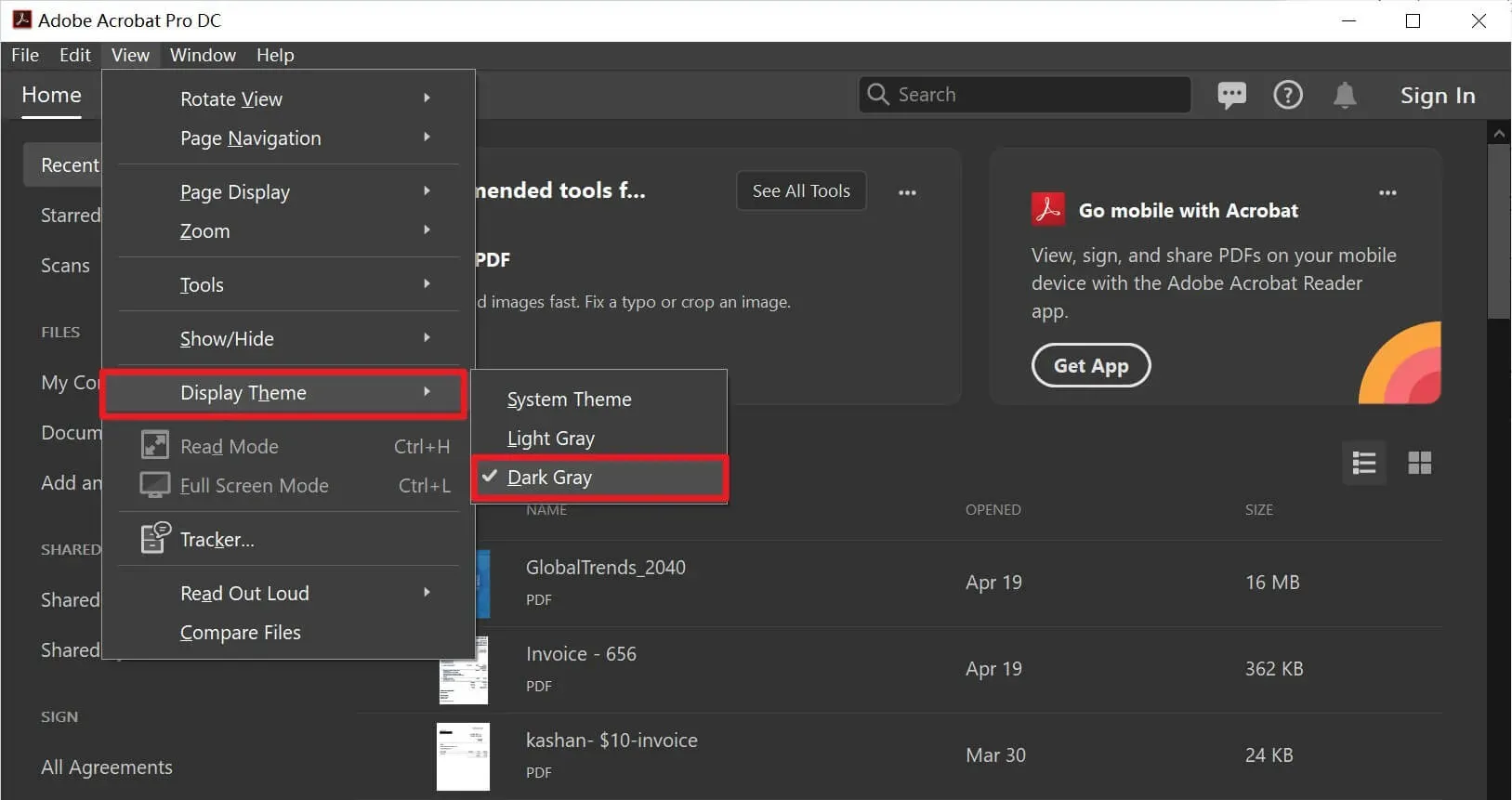Viewport: 1512px width, 800px height.
Task: Switch to list view icon
Action: click(x=1364, y=463)
